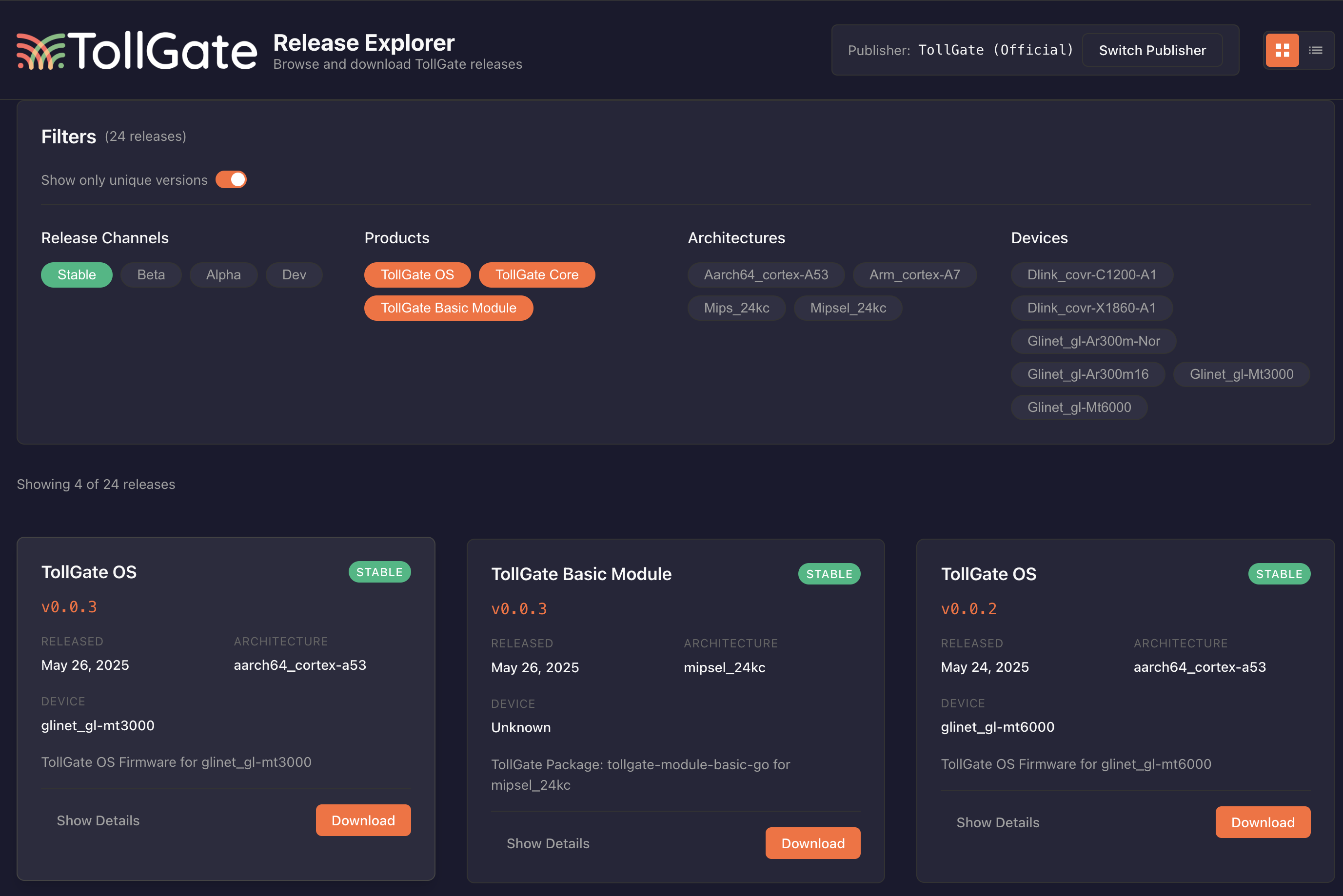Filter by Mips_24kc architecture
1343x896 pixels.
pos(737,308)
